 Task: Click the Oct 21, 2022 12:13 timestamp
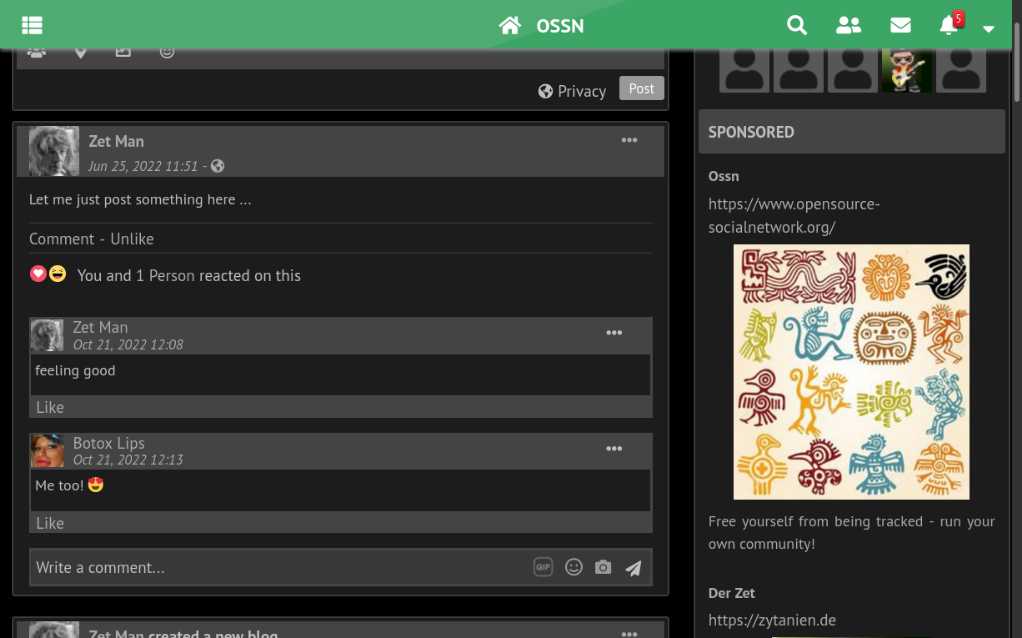click(x=128, y=460)
